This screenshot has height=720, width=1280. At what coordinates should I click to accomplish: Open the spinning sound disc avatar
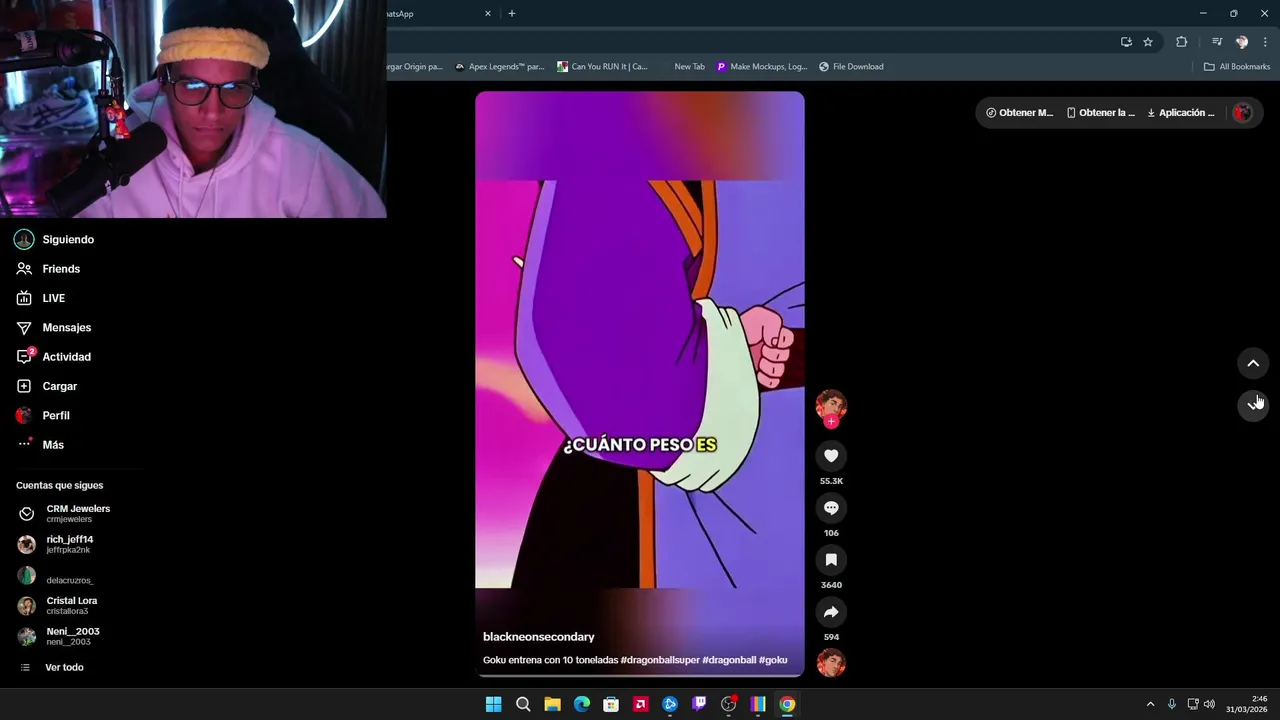(831, 663)
